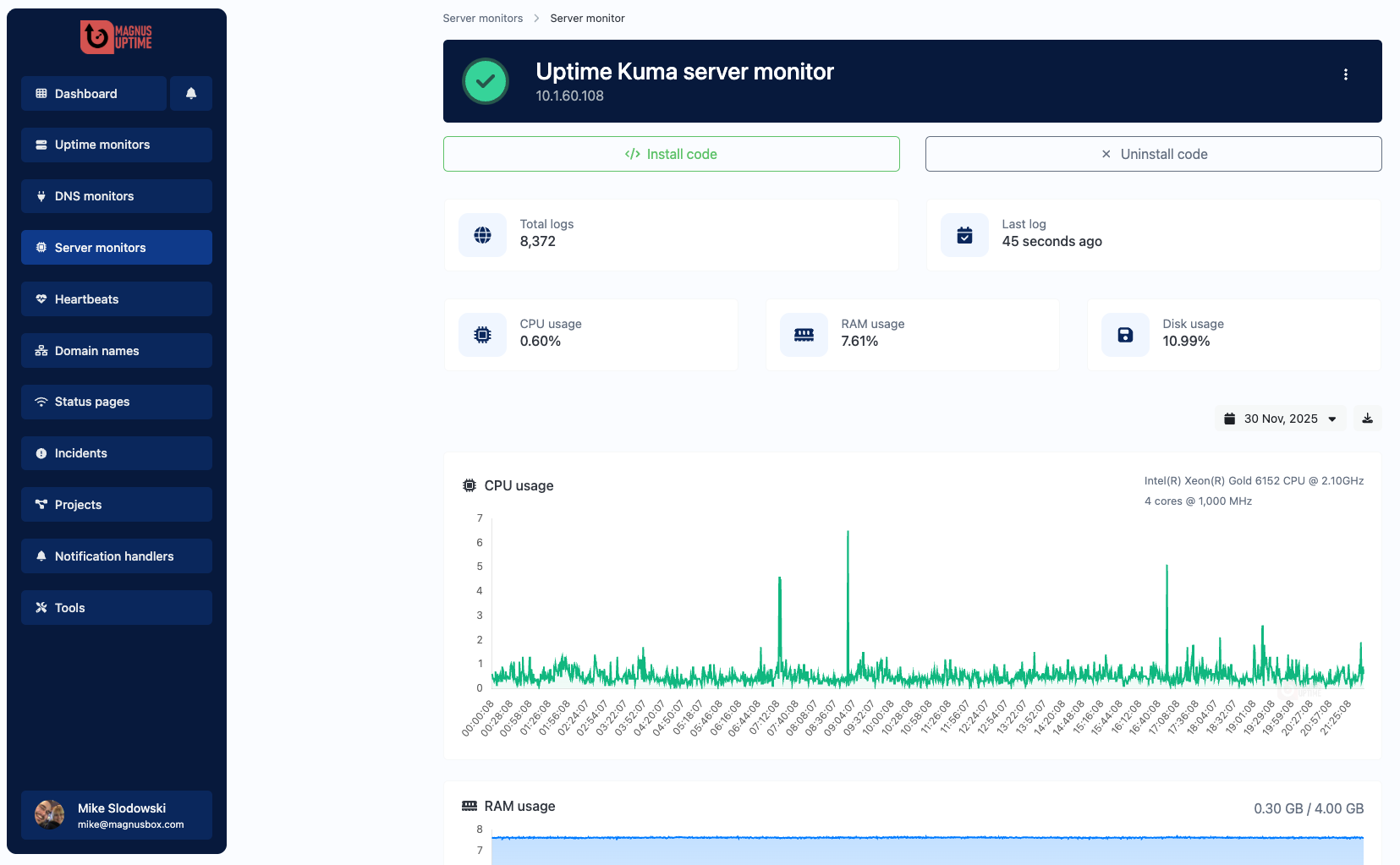Click the download export icon near date picker
The width and height of the screenshot is (1400, 865).
(1367, 418)
